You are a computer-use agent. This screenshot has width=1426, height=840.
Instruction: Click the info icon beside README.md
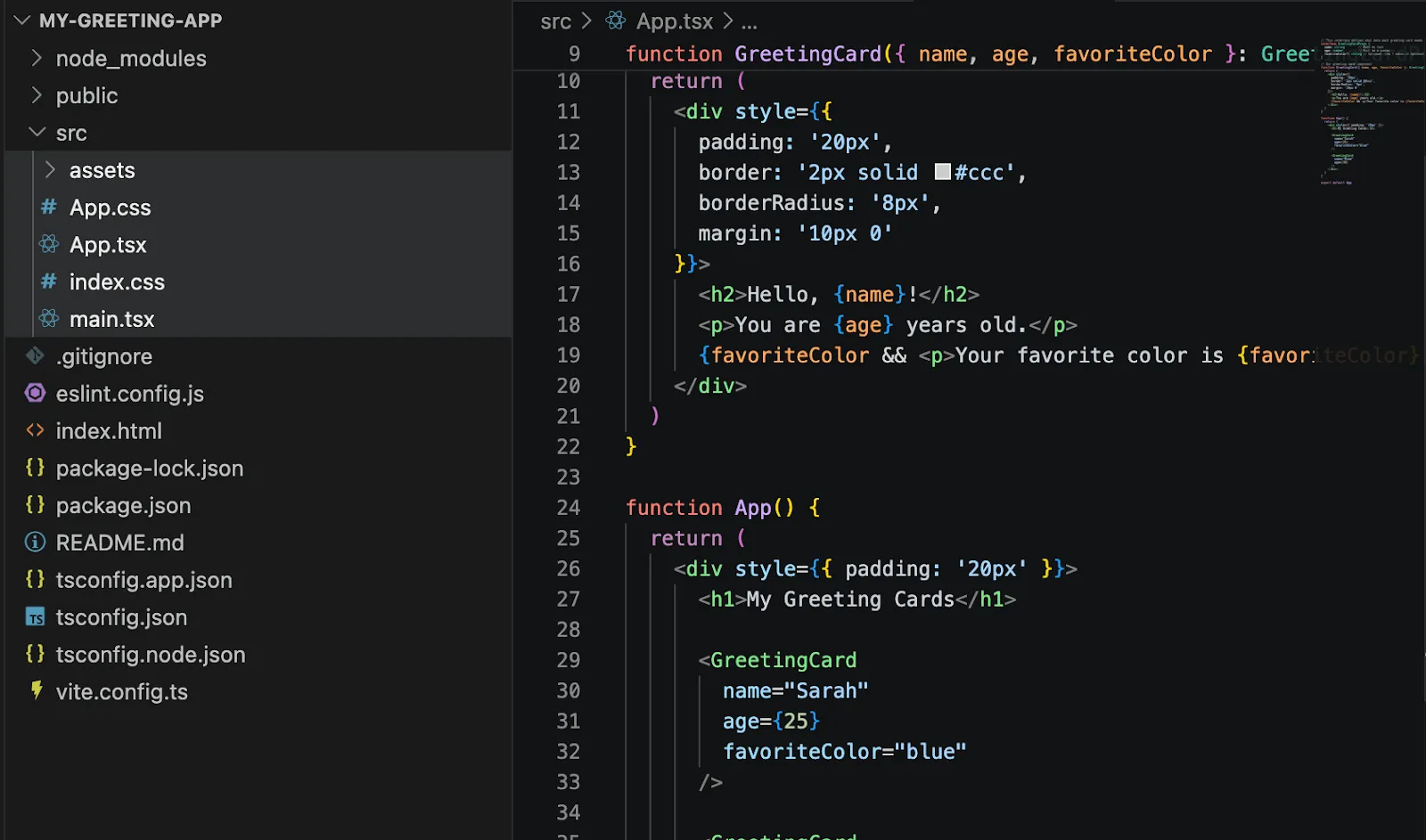point(35,542)
